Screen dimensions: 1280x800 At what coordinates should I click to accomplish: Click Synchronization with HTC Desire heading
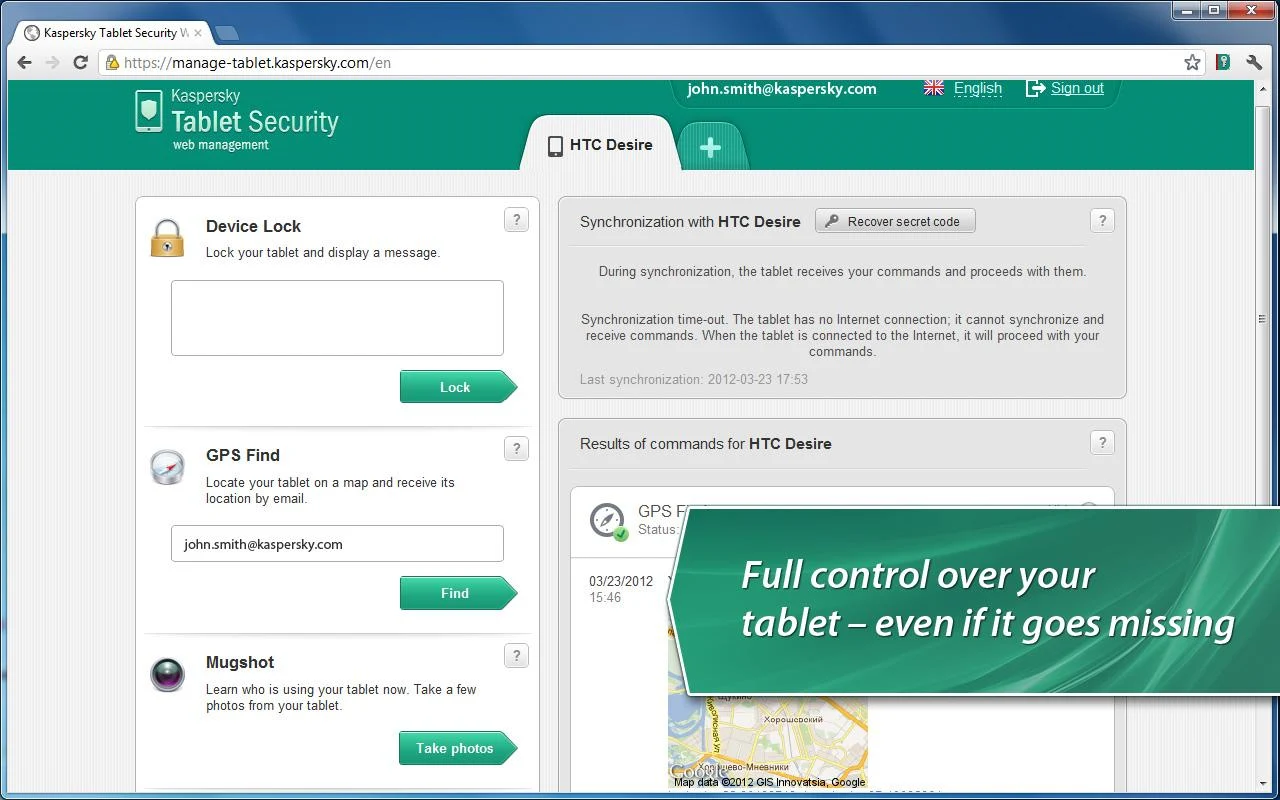click(690, 222)
